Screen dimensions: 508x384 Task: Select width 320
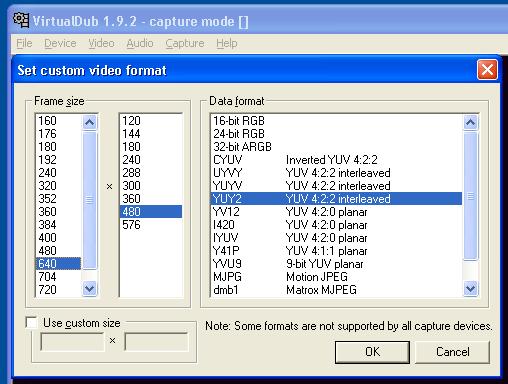pos(58,186)
